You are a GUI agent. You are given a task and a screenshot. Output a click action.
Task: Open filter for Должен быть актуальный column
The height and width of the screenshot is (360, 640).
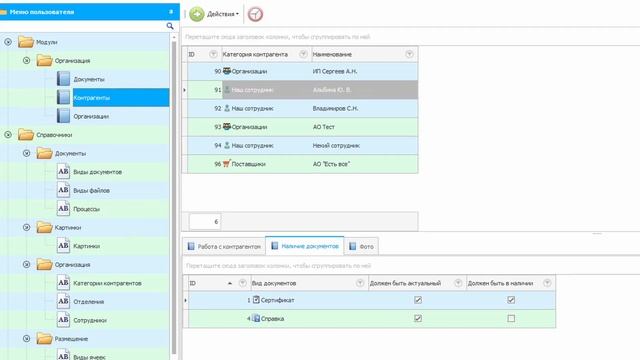point(458,283)
